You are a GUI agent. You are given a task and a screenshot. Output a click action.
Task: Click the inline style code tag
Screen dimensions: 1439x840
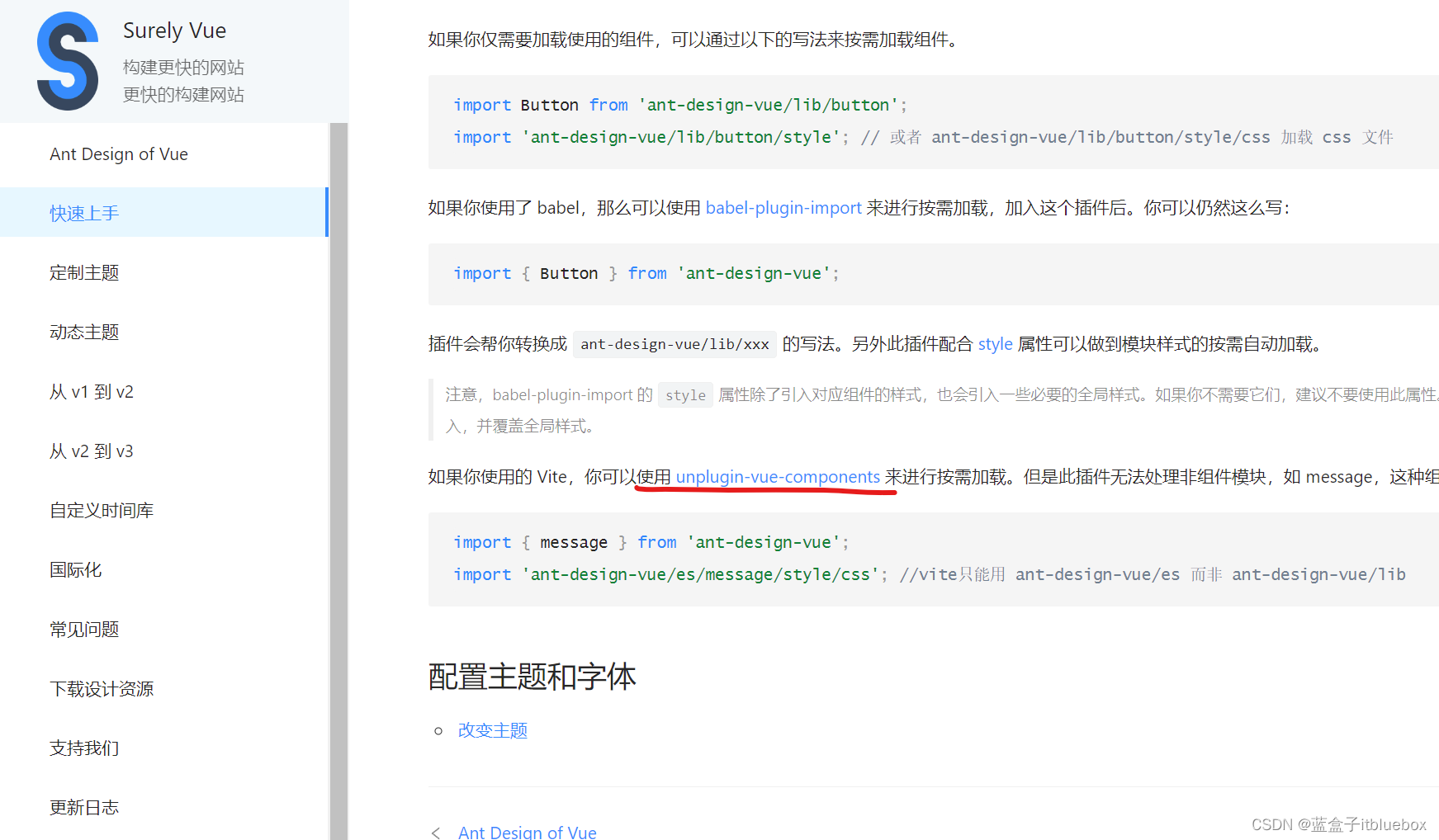pos(685,395)
